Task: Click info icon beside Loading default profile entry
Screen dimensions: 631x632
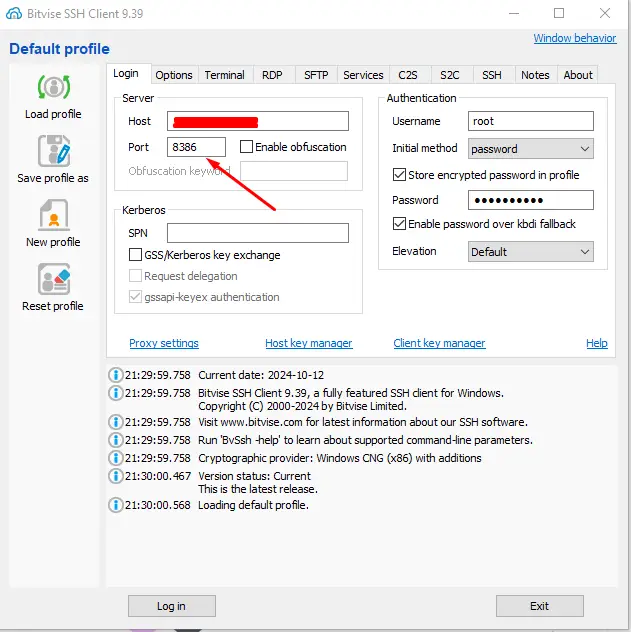Action: point(116,505)
